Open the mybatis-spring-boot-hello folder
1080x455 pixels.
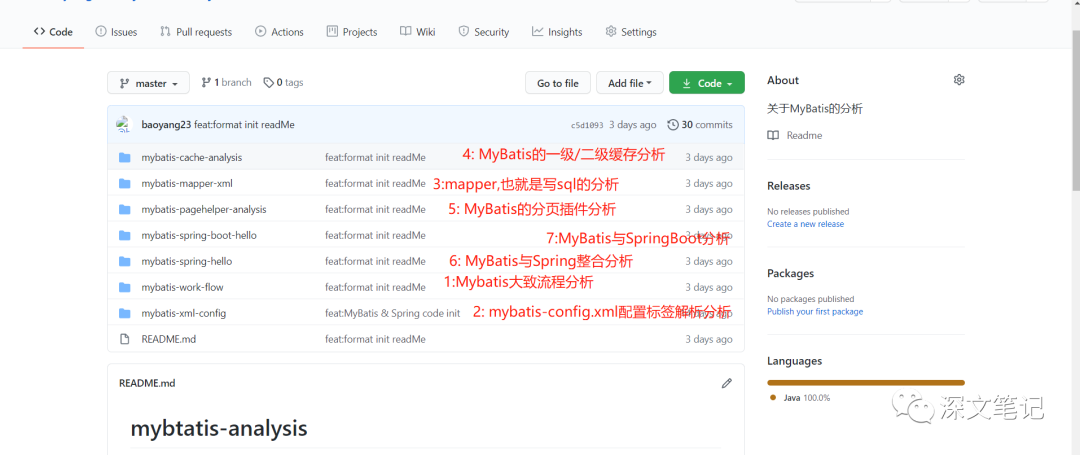pos(199,235)
